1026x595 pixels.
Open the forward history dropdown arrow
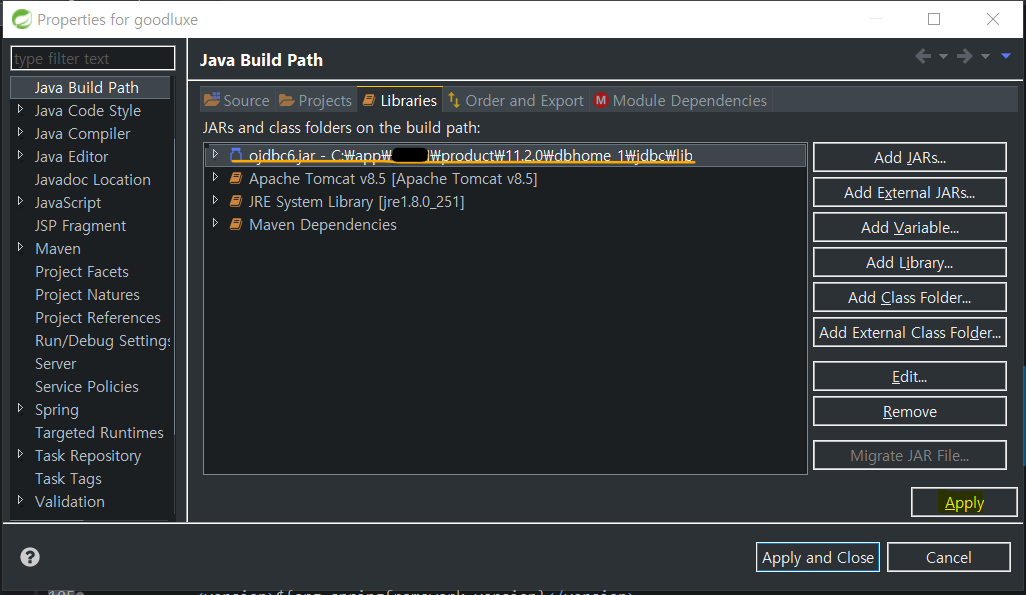pyautogui.click(x=985, y=56)
